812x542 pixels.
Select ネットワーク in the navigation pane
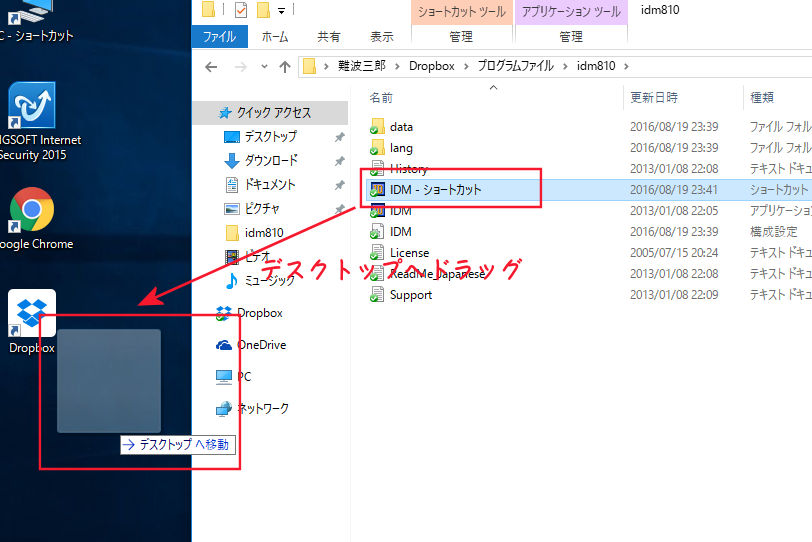(x=263, y=408)
